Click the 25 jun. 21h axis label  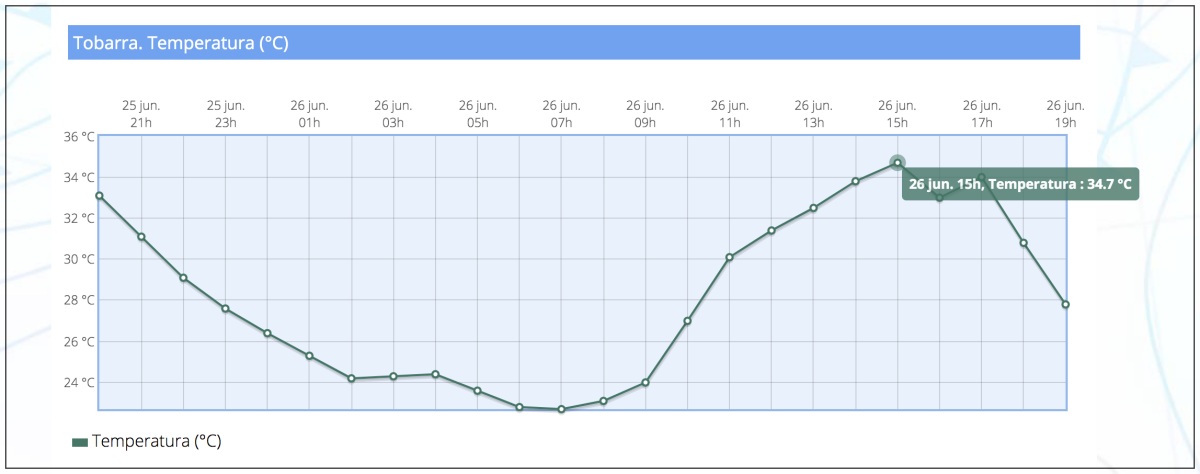pos(141,114)
